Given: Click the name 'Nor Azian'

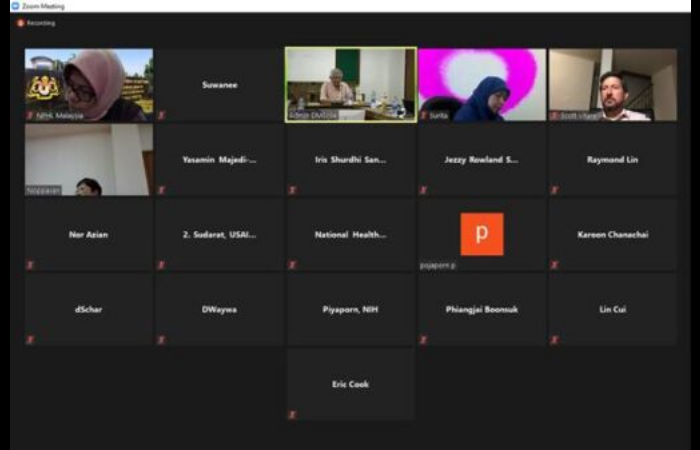Looking at the screenshot, I should pyautogui.click(x=88, y=234).
